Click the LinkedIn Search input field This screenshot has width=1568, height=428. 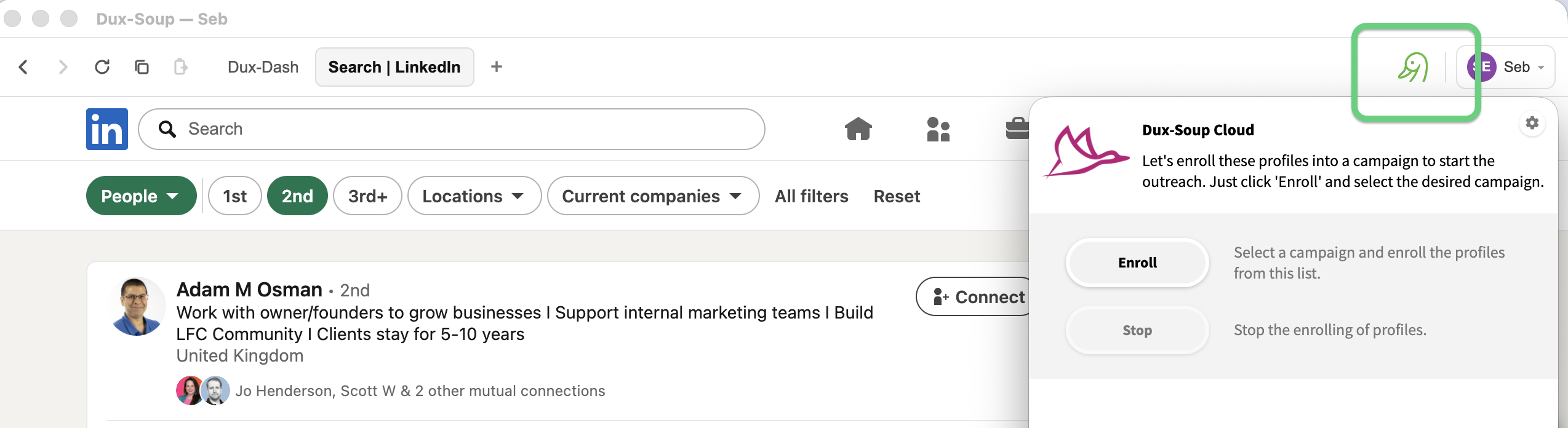452,129
